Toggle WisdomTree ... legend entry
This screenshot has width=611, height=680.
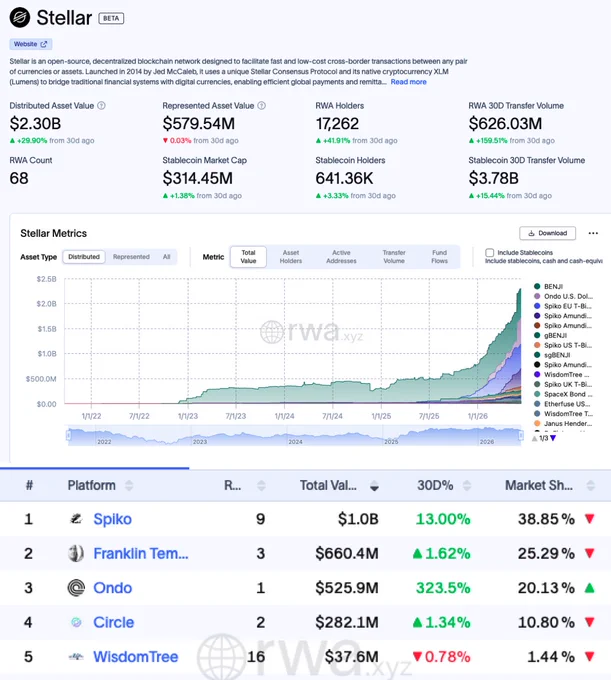(562, 374)
